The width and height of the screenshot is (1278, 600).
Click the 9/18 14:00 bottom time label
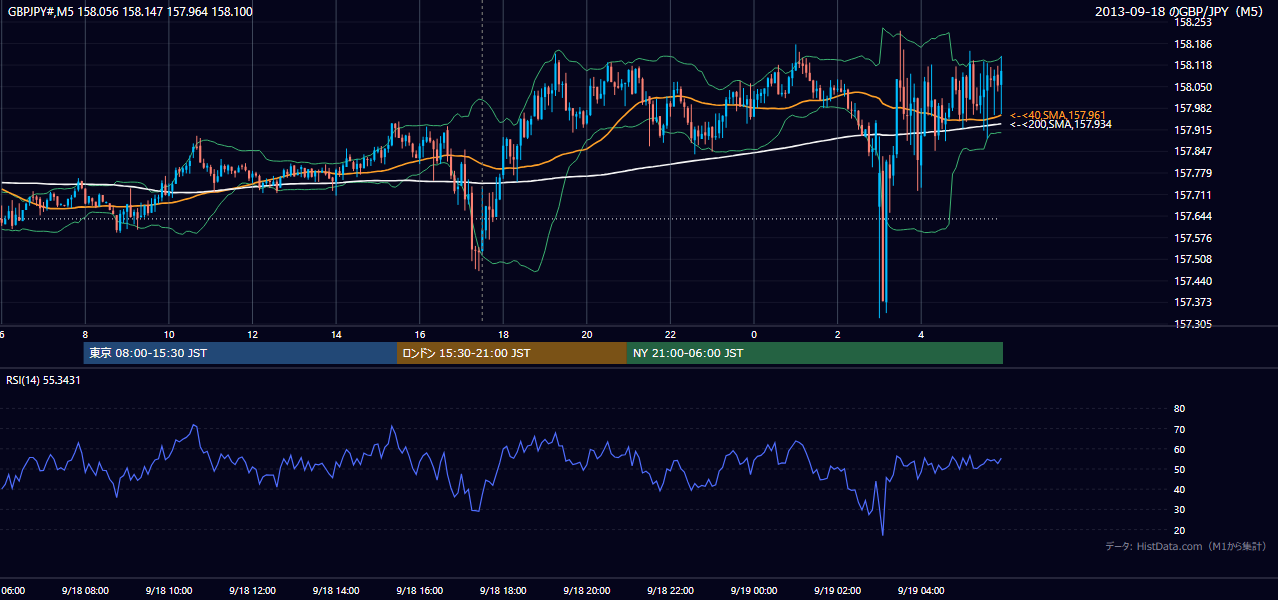pos(335,591)
